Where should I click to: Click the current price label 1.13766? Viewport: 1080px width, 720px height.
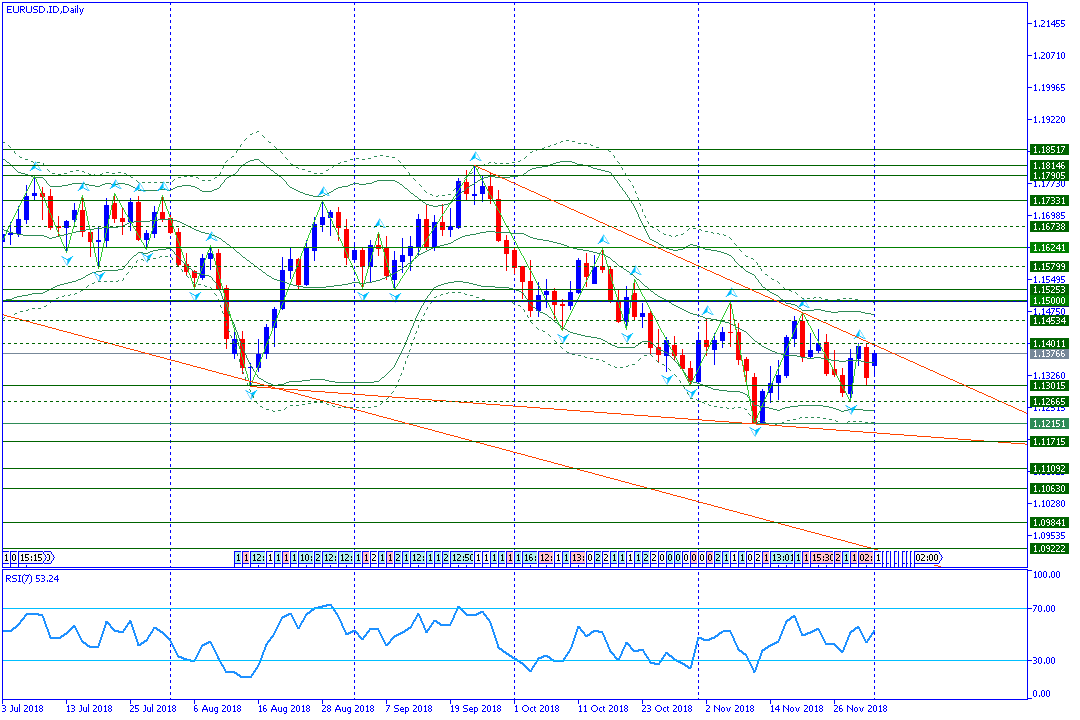[x=1049, y=354]
